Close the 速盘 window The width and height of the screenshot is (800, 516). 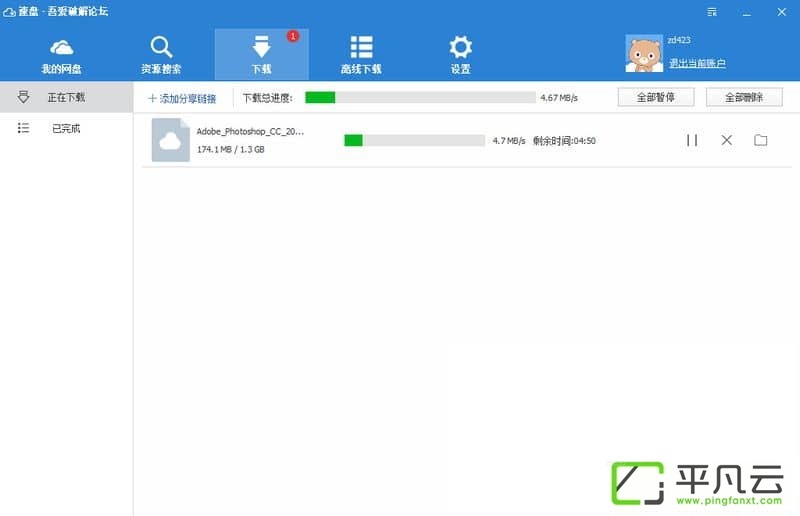pyautogui.click(x=781, y=12)
